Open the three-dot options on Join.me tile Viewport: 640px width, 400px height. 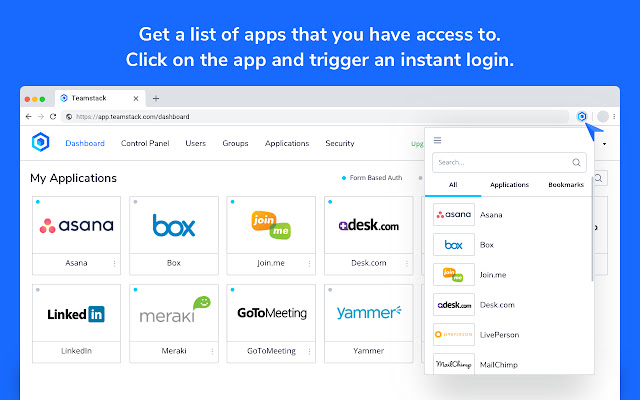tap(309, 264)
